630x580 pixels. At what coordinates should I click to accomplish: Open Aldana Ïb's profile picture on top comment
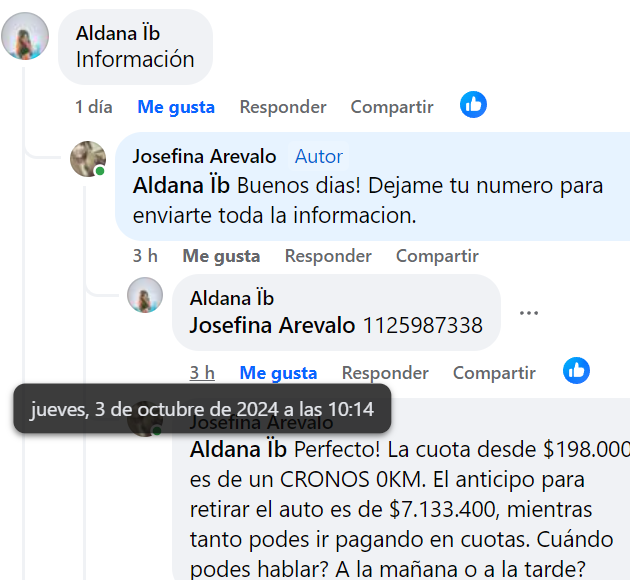point(25,36)
